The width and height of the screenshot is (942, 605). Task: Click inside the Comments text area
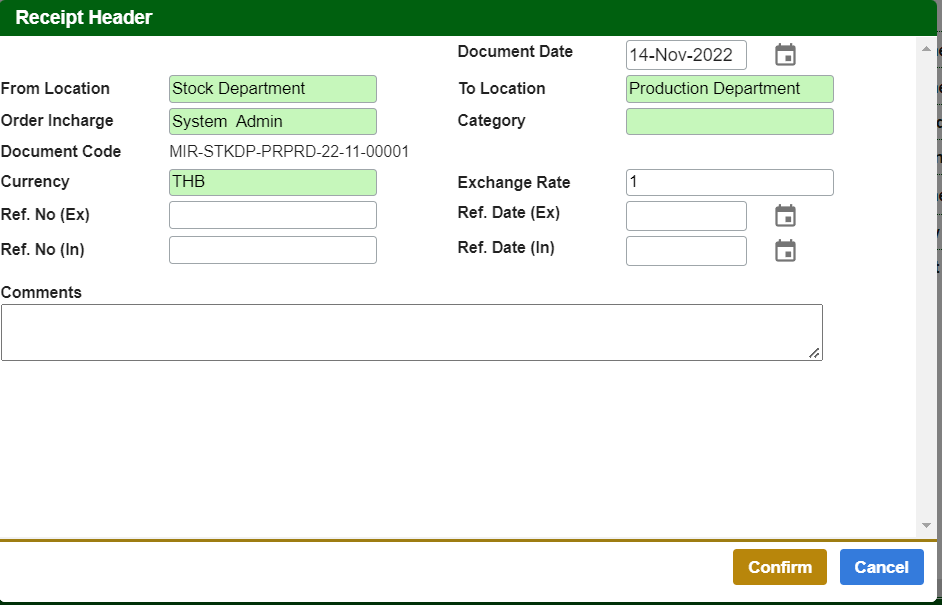point(411,332)
